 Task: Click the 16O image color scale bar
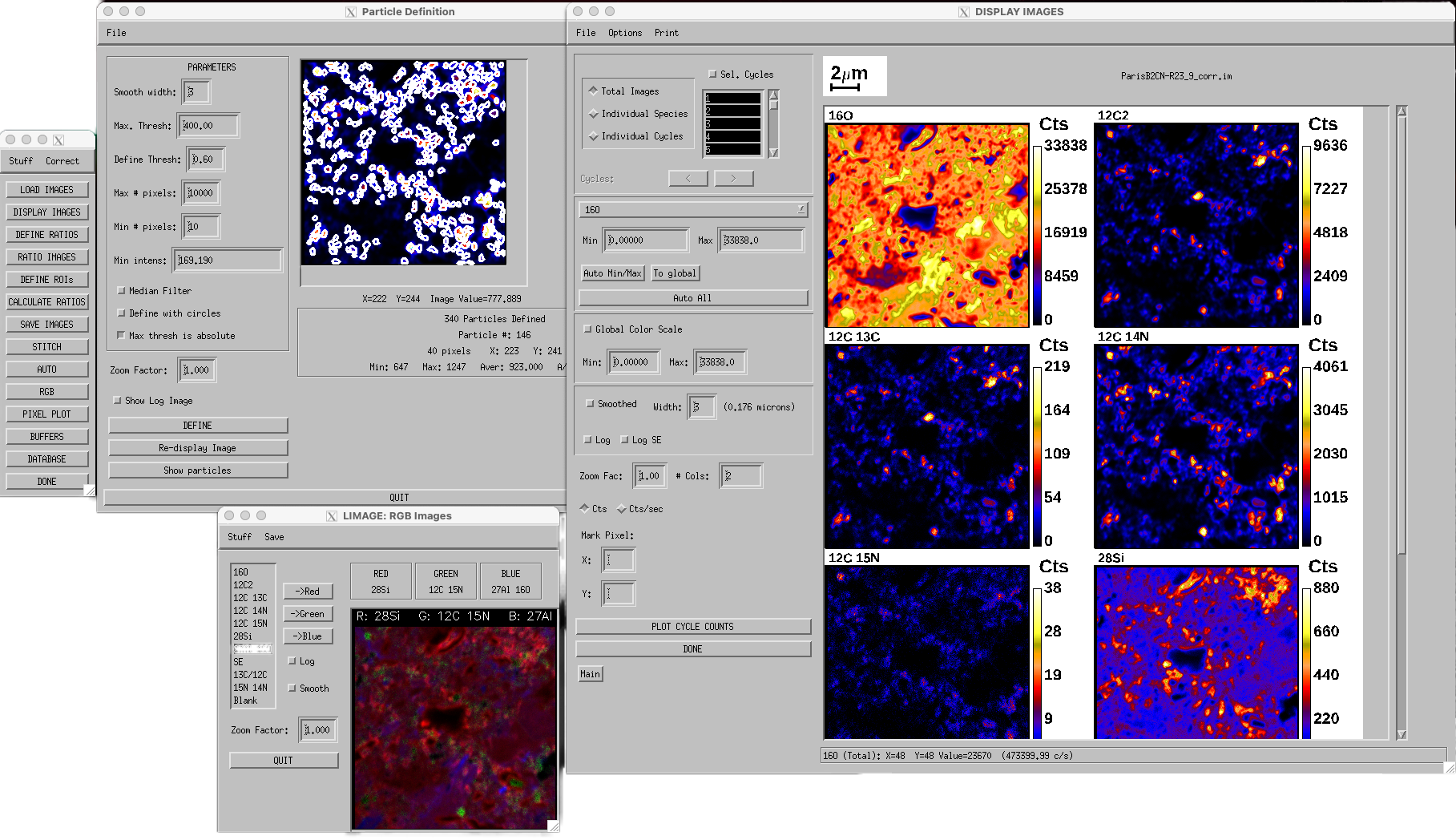click(x=1036, y=232)
